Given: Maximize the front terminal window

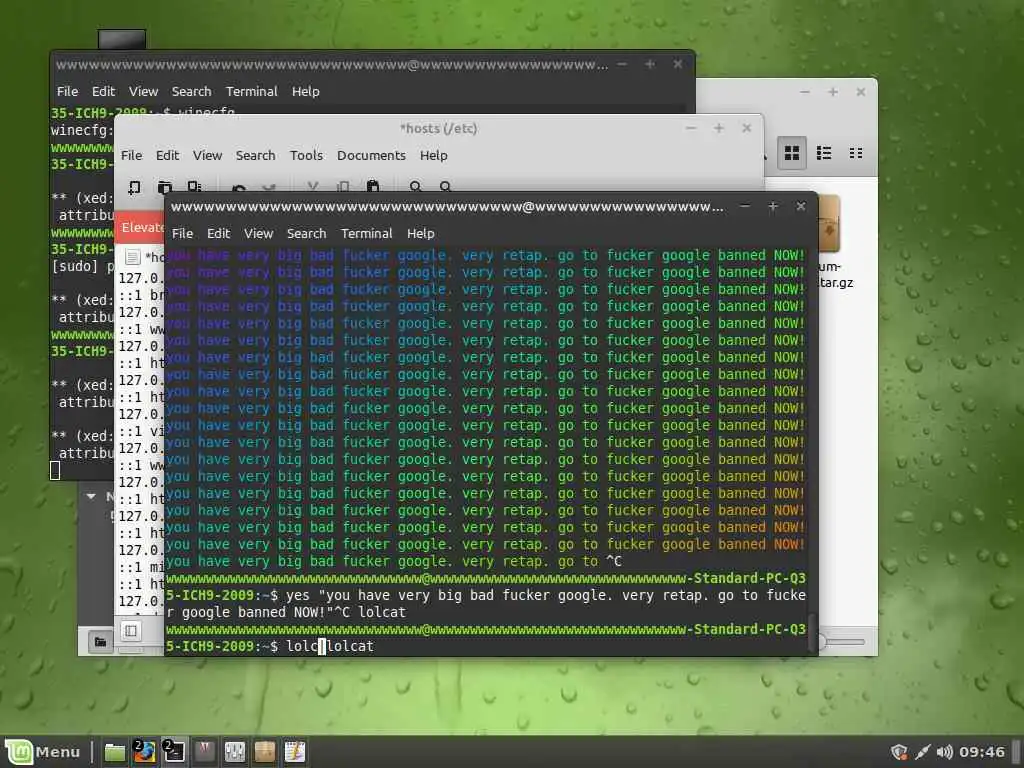Looking at the screenshot, I should [x=773, y=206].
